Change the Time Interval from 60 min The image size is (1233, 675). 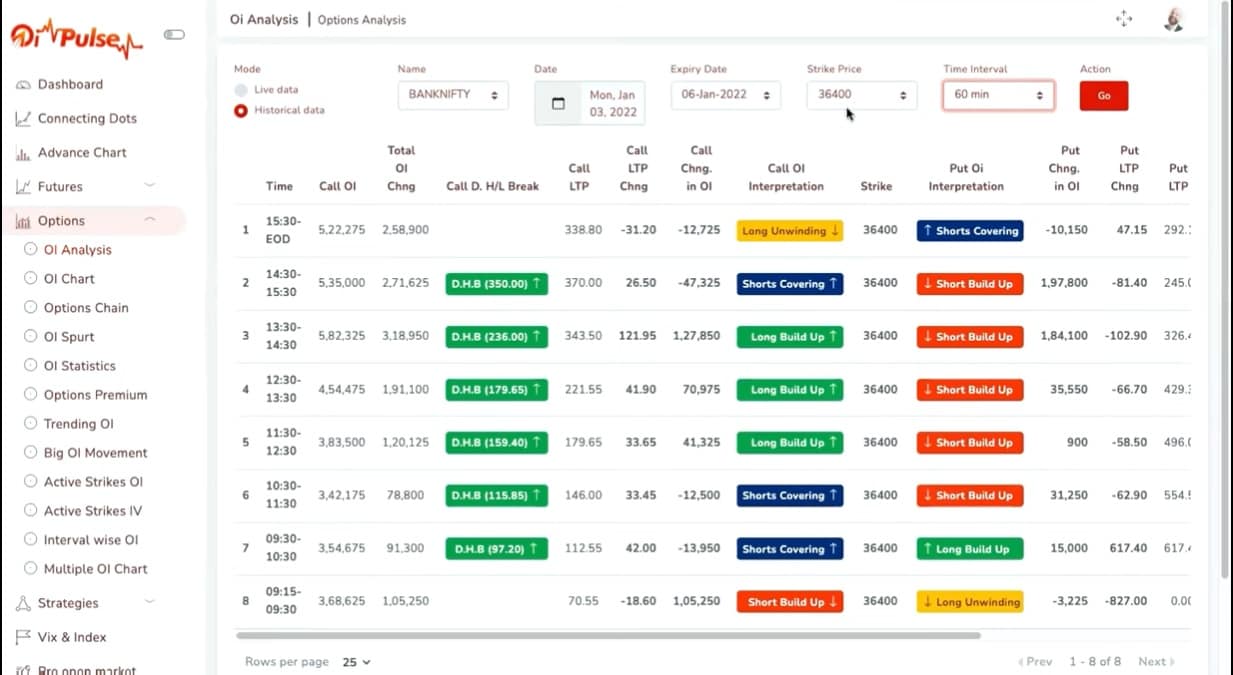coord(998,95)
